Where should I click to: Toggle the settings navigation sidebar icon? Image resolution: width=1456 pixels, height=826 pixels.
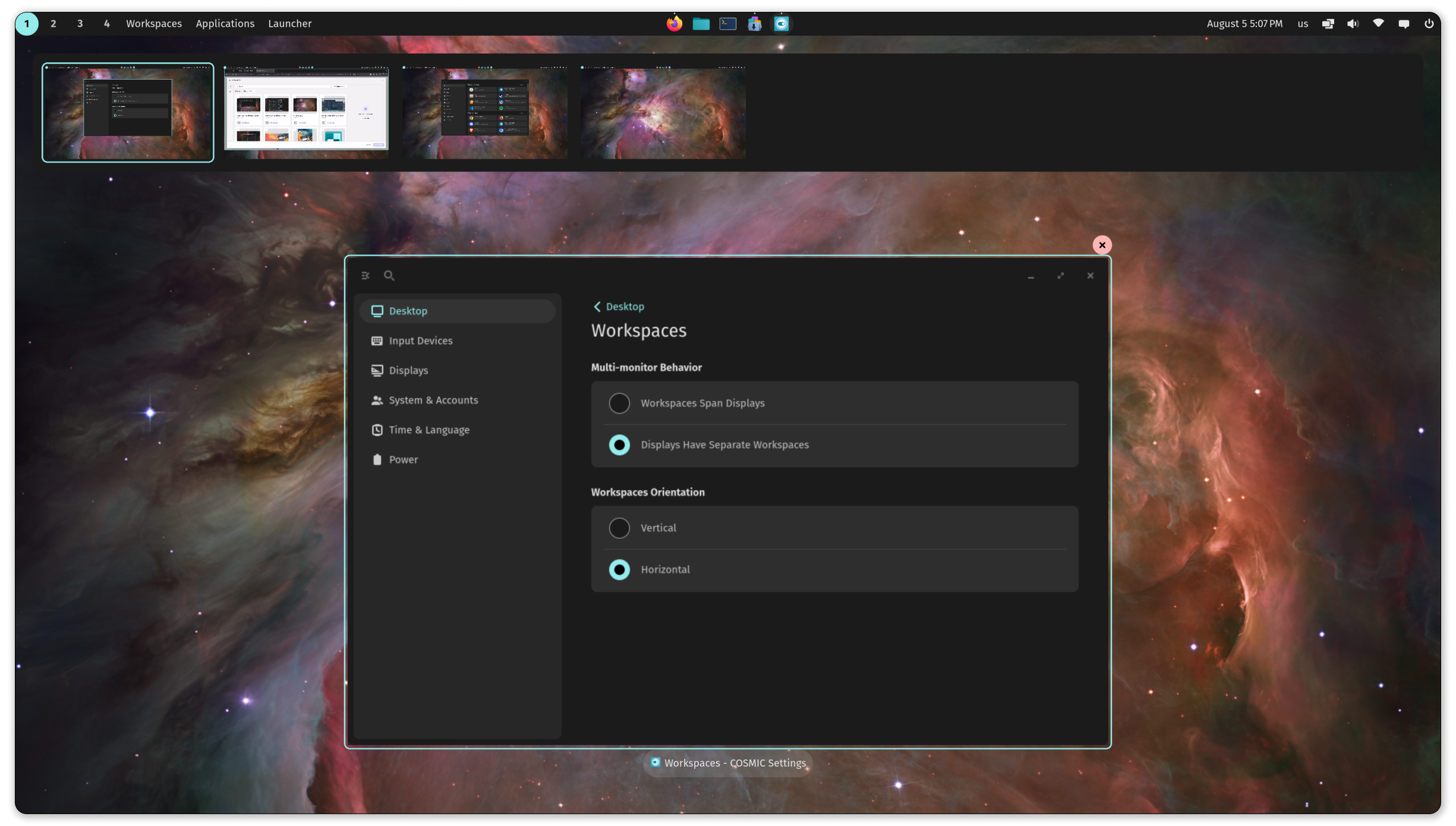pyautogui.click(x=365, y=276)
